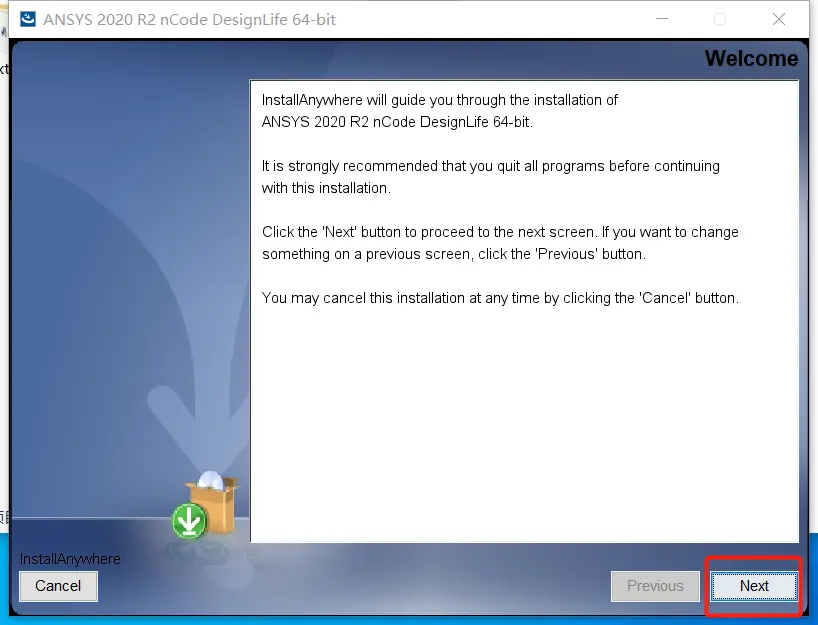Click the Next button to proceed
818x625 pixels.
[x=754, y=586]
